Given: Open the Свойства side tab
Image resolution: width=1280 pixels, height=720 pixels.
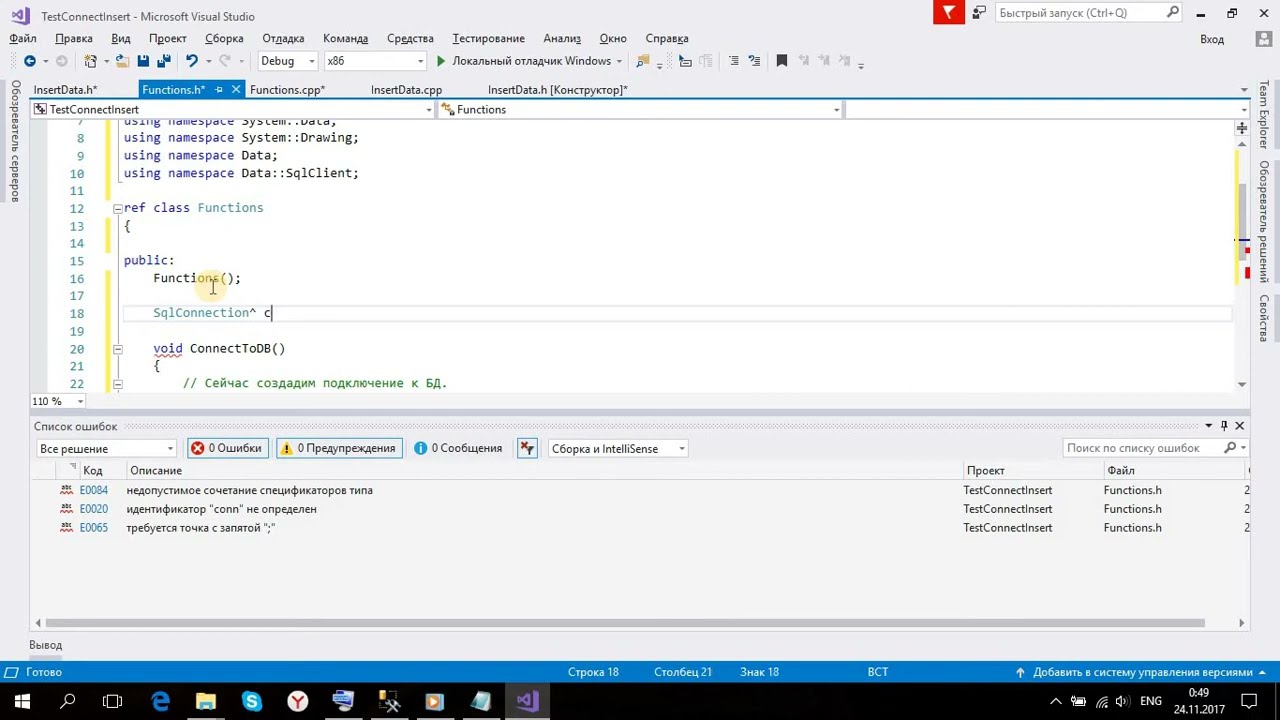Looking at the screenshot, I should point(1264,318).
